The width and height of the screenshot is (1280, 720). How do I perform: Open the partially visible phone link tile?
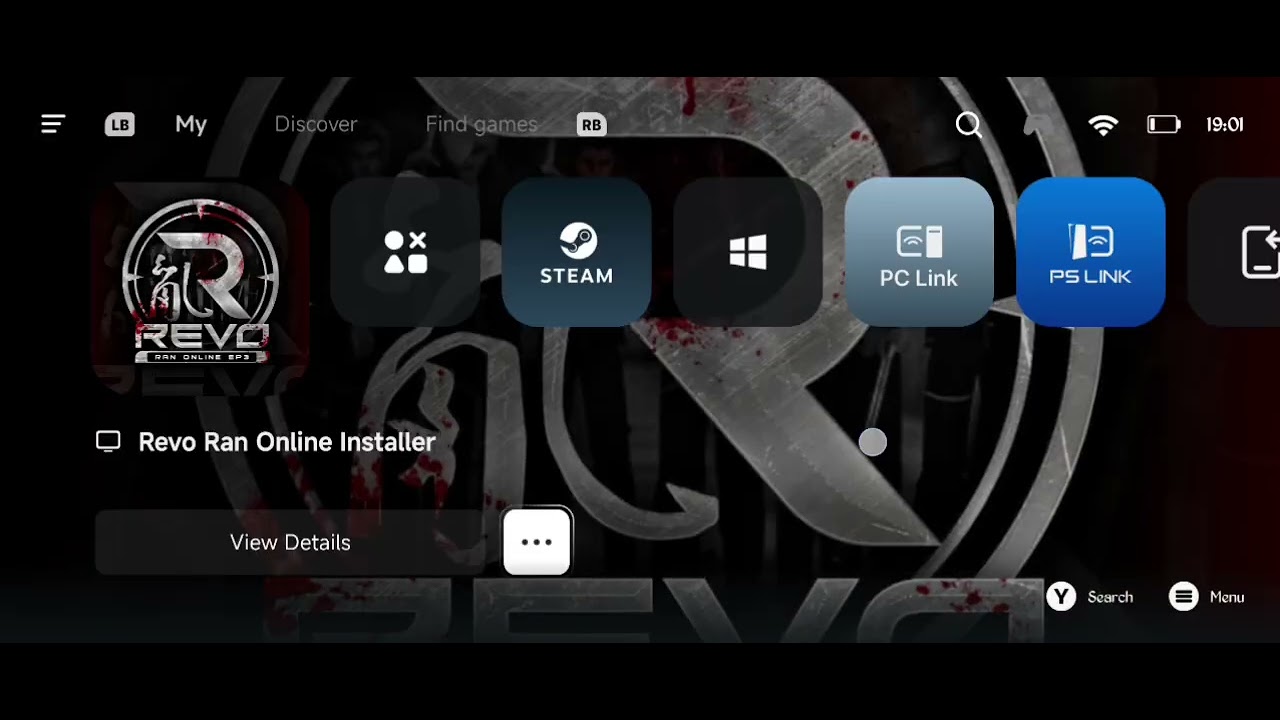1235,252
